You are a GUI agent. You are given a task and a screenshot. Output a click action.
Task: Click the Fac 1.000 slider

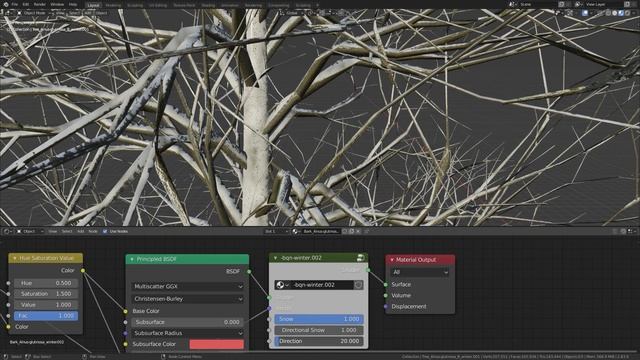(46, 316)
